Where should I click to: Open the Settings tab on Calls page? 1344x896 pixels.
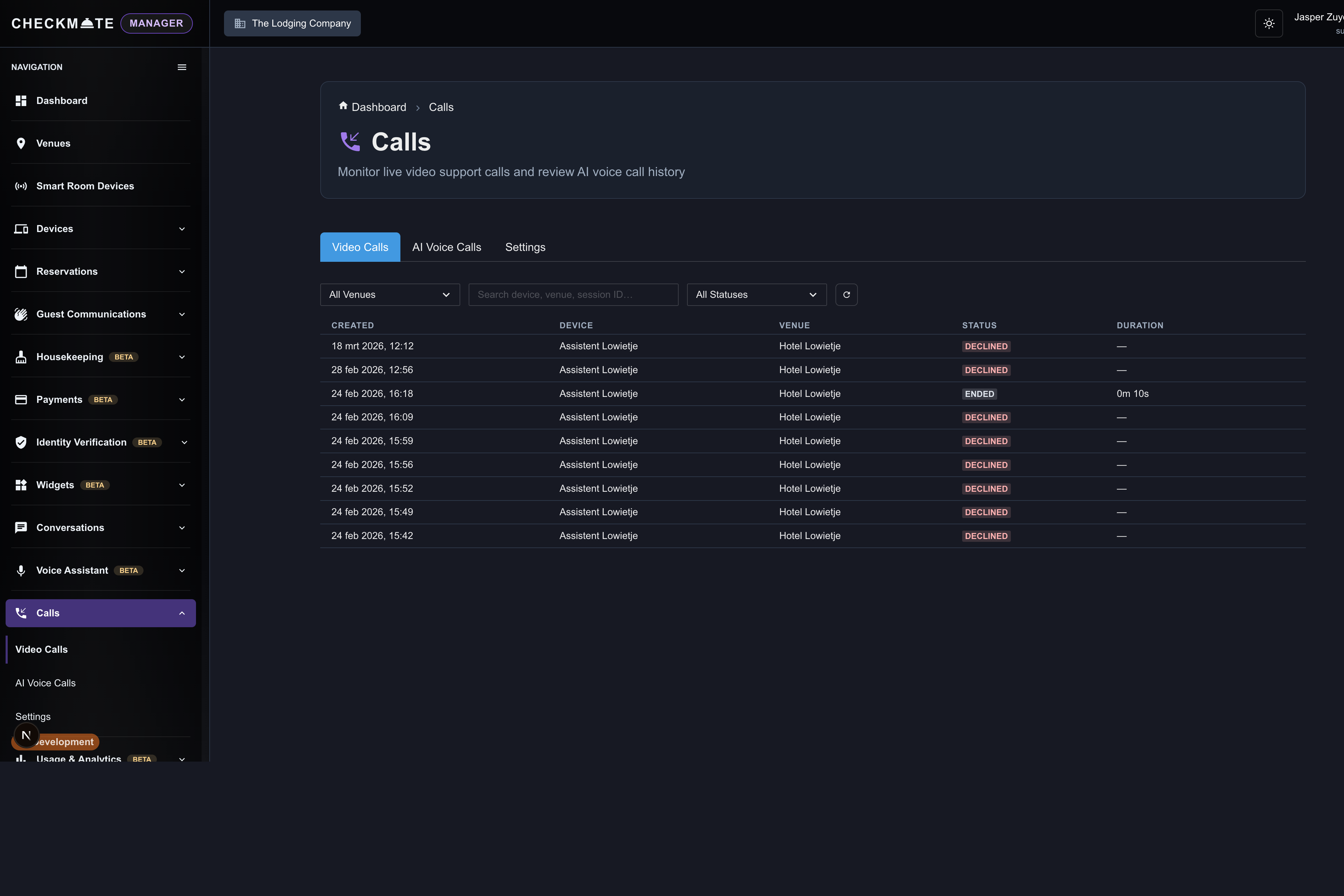click(525, 247)
